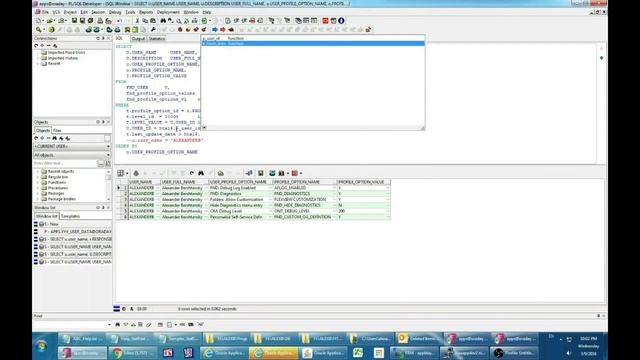This screenshot has height=360, width=640.
Task: Switch to the Statistics tab
Action: pyautogui.click(x=157, y=38)
